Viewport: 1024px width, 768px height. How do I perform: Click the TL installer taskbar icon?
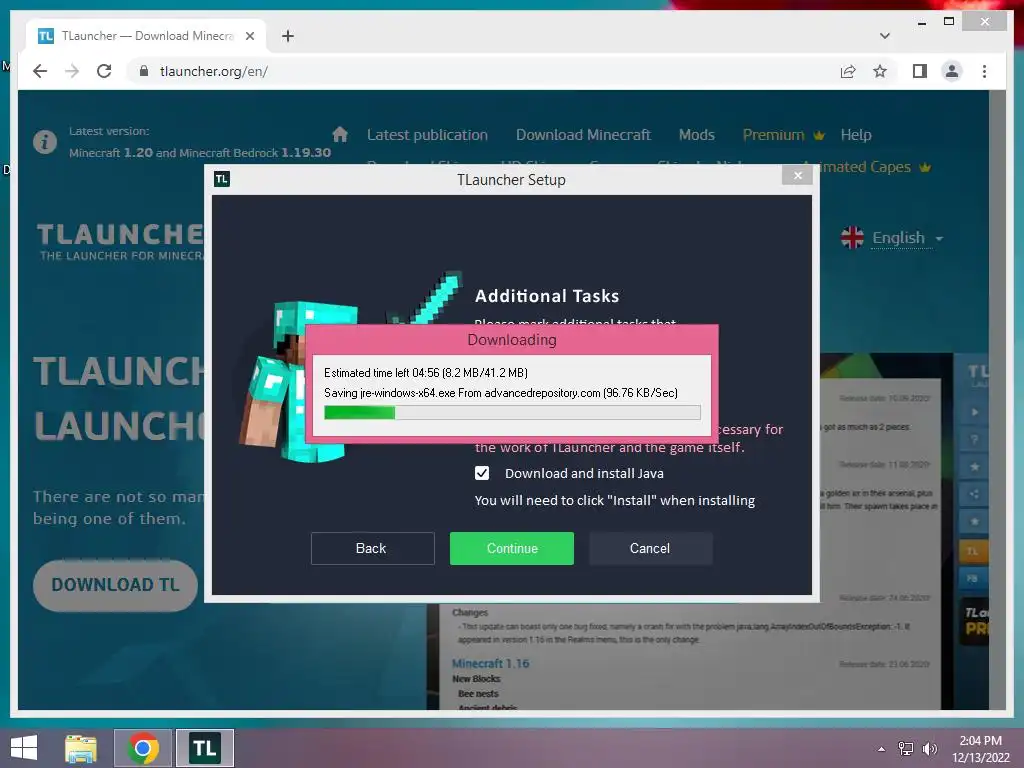pyautogui.click(x=204, y=748)
